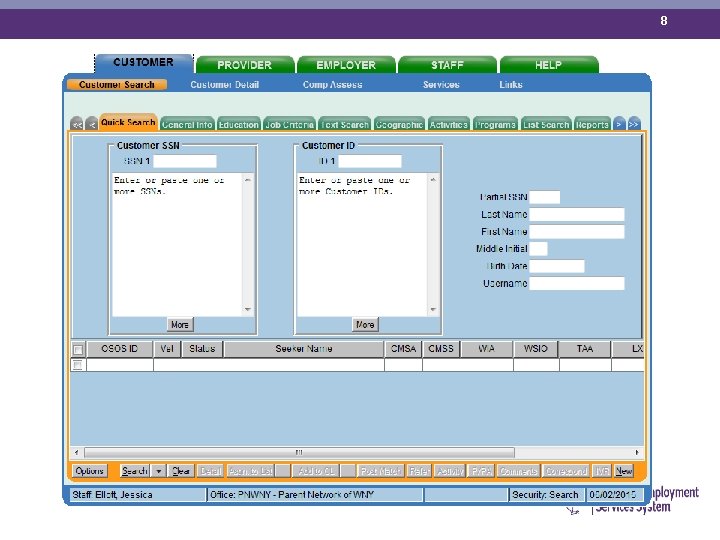720x540 pixels.
Task: Switch to Job Criteria tab
Action: [289, 124]
